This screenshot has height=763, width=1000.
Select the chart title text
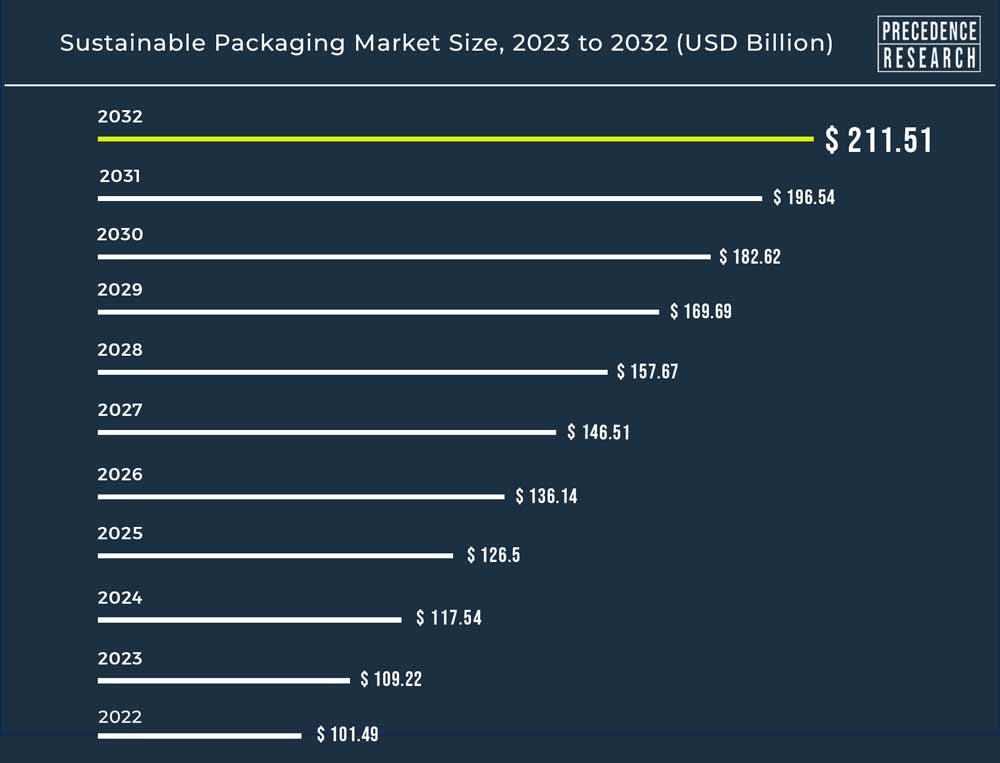pos(446,43)
